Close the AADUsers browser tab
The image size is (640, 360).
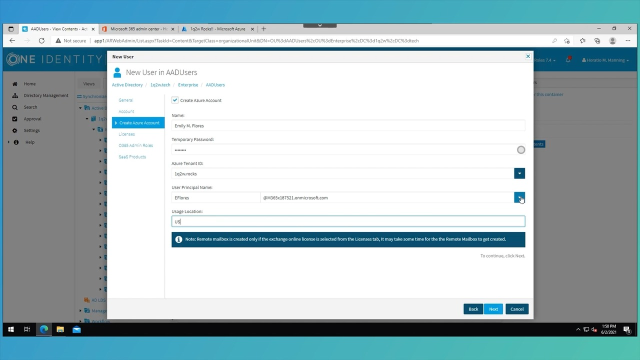[93, 29]
